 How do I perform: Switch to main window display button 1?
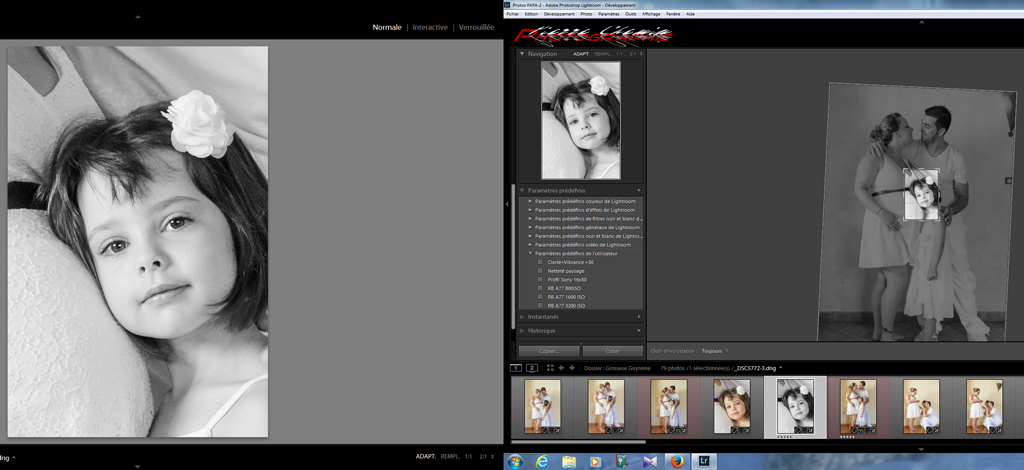point(515,368)
